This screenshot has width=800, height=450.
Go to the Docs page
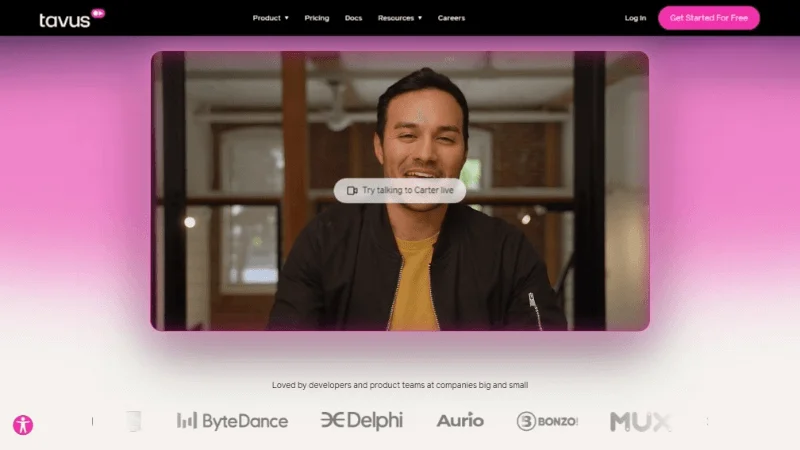point(353,18)
